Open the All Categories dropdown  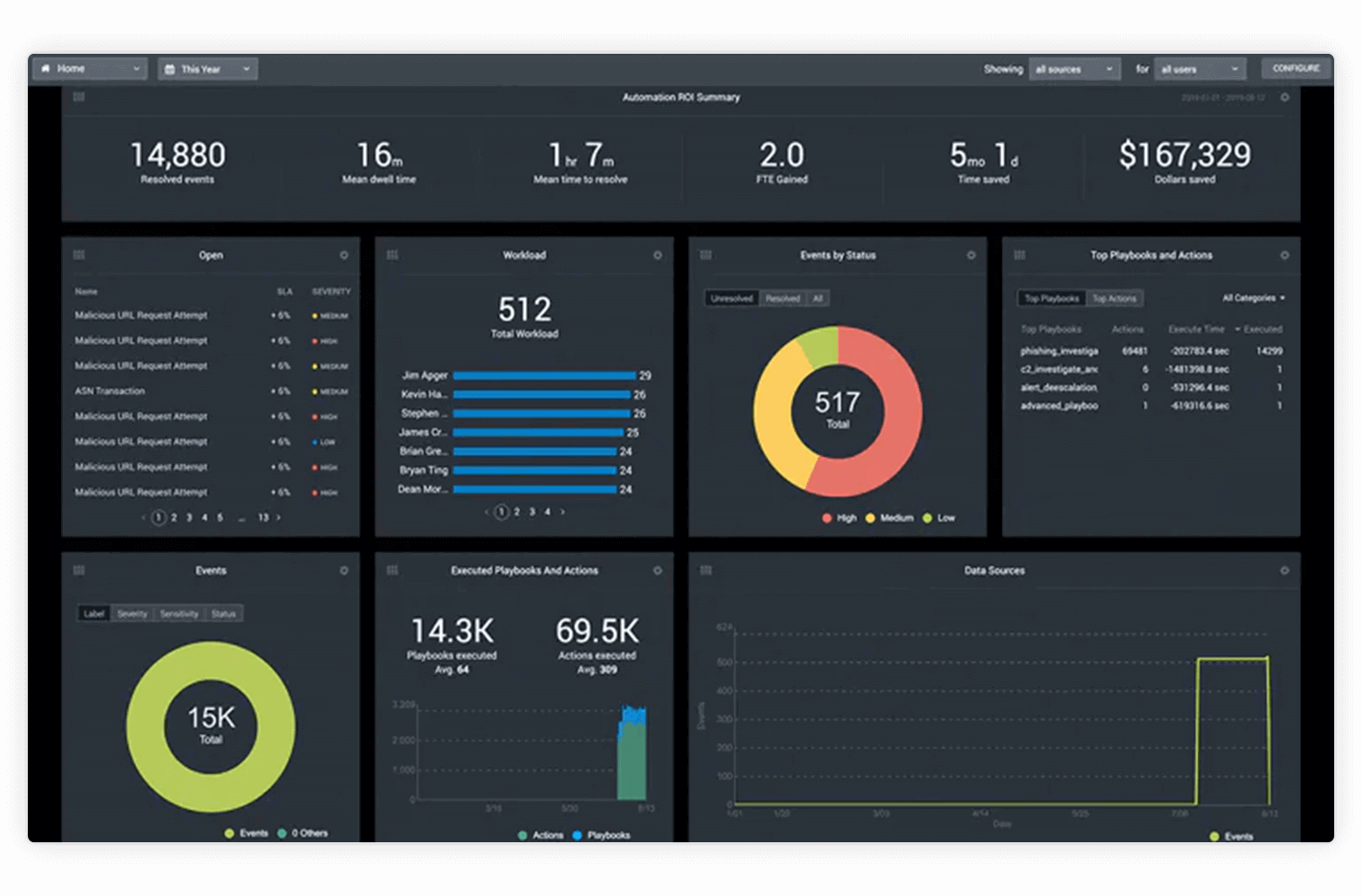point(1254,298)
